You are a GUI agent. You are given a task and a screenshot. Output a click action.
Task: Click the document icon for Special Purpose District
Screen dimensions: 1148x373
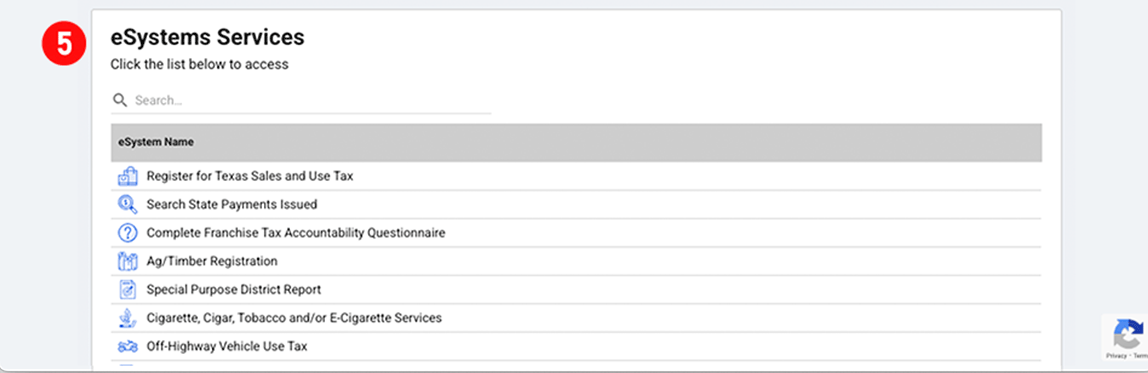pos(127,289)
